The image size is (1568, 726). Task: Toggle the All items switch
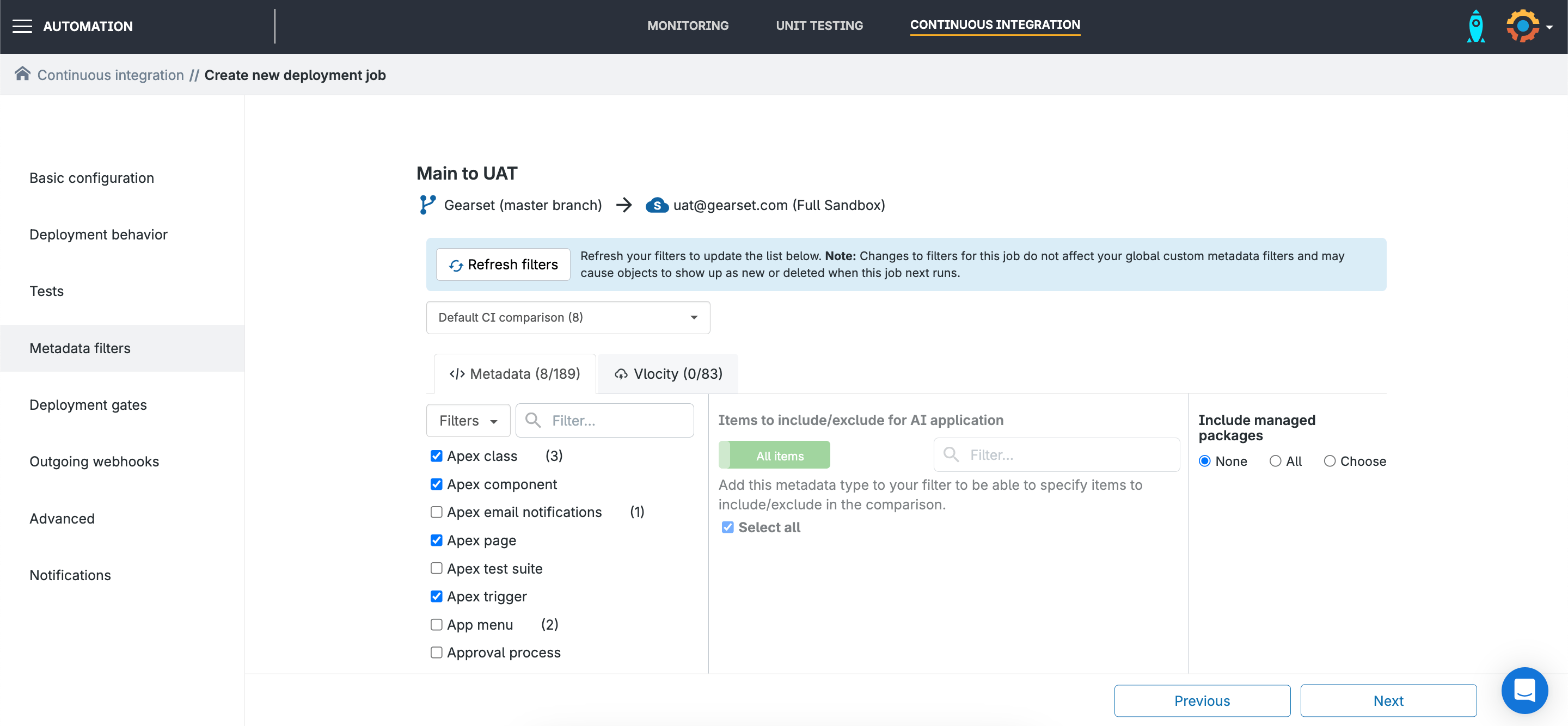click(774, 455)
